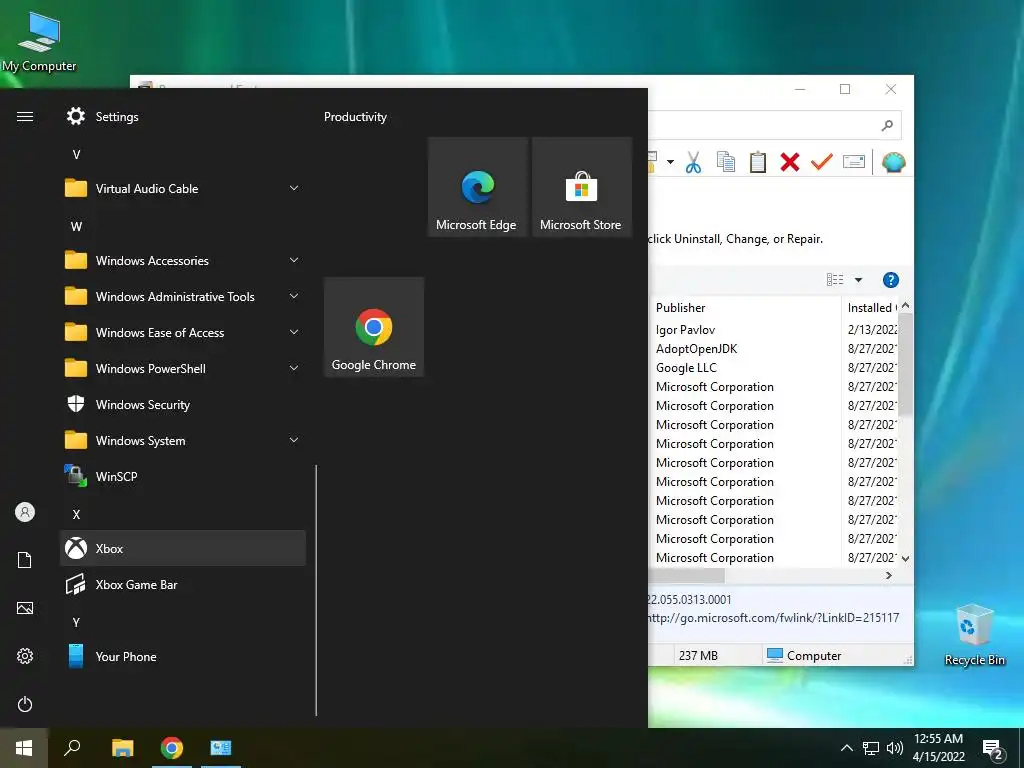This screenshot has height=768, width=1024.
Task: Expand the Windows Accessories chevron
Action: point(294,260)
